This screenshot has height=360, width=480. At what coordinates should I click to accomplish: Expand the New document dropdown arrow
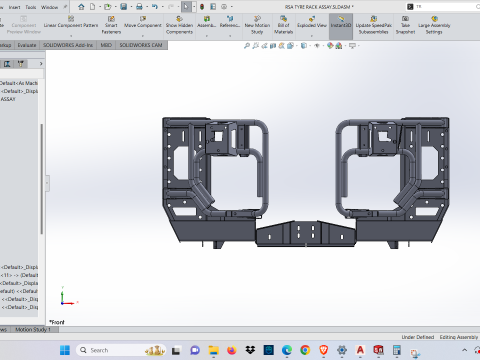tap(100, 7)
